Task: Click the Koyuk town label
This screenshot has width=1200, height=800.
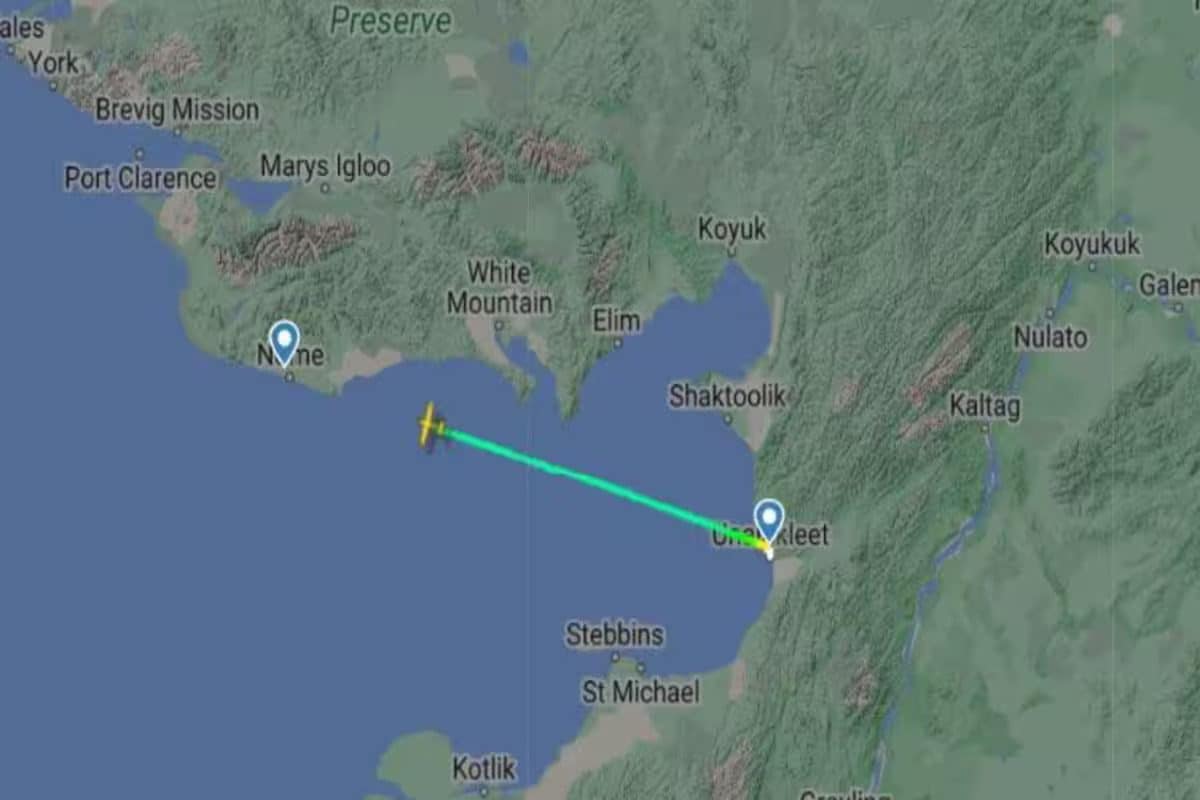Action: 732,229
